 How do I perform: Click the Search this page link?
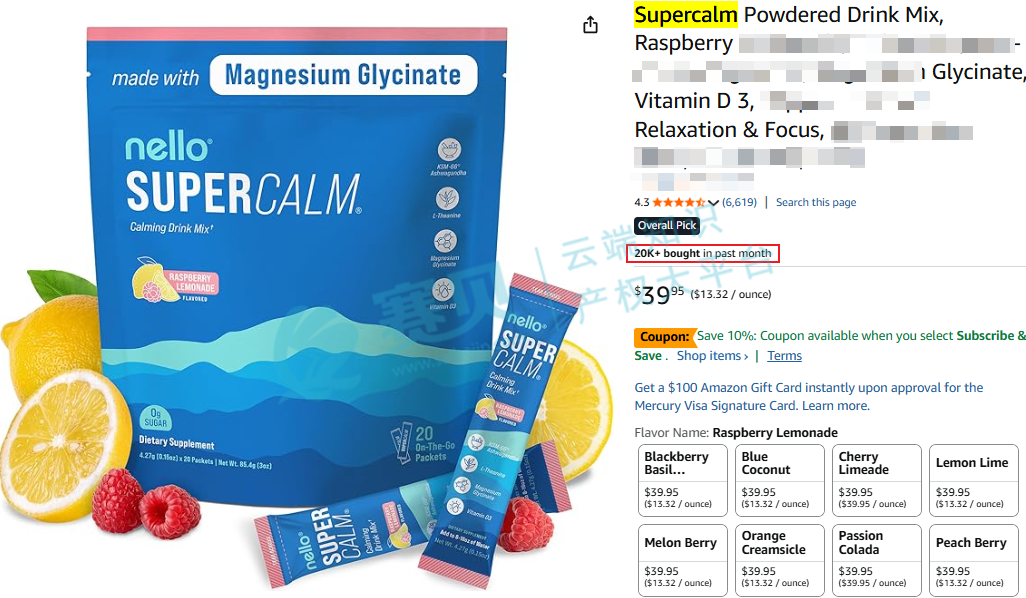click(816, 202)
